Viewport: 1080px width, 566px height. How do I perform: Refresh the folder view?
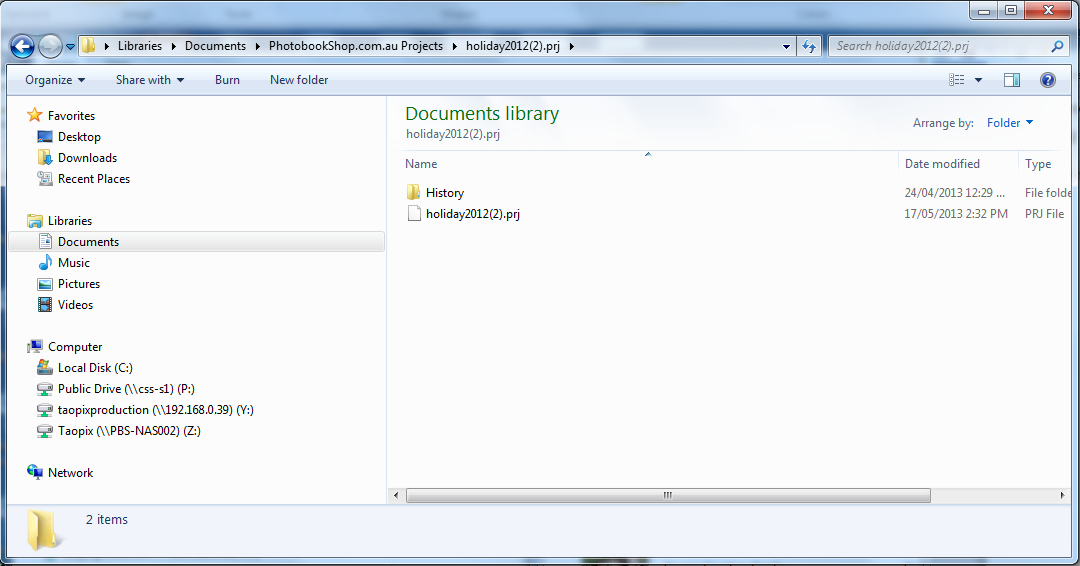click(x=809, y=47)
